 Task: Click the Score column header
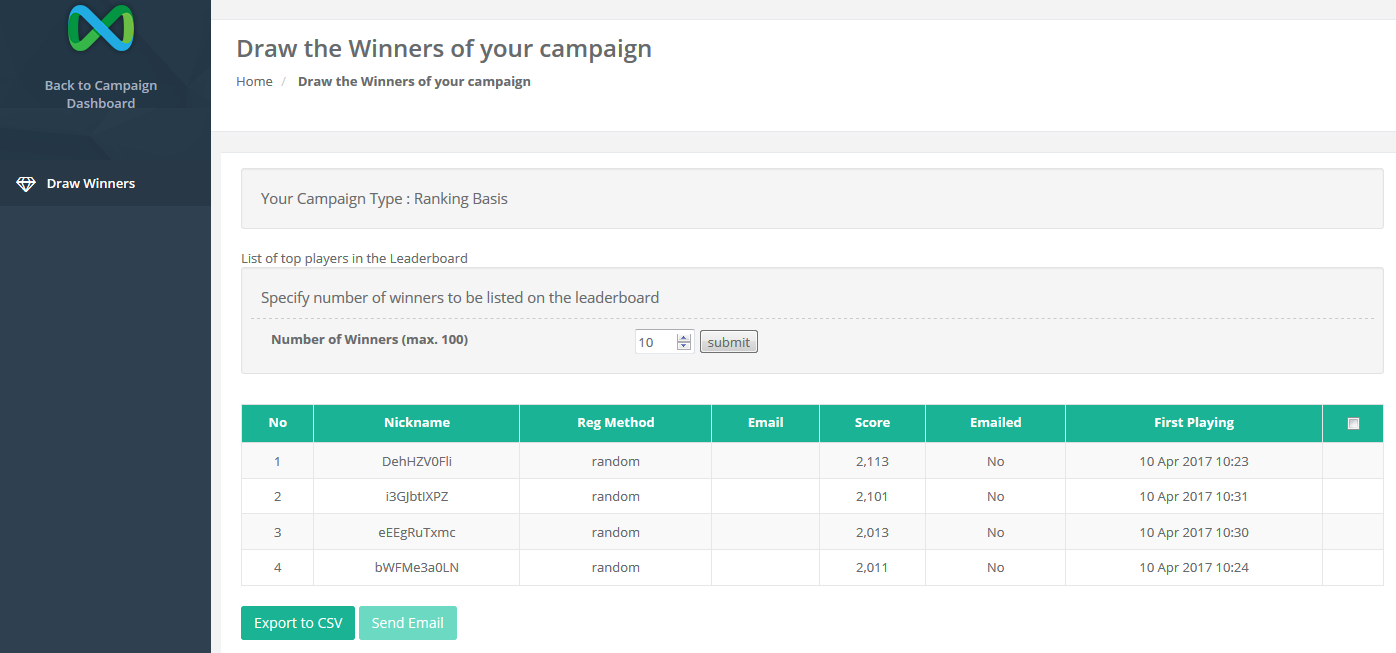click(872, 423)
